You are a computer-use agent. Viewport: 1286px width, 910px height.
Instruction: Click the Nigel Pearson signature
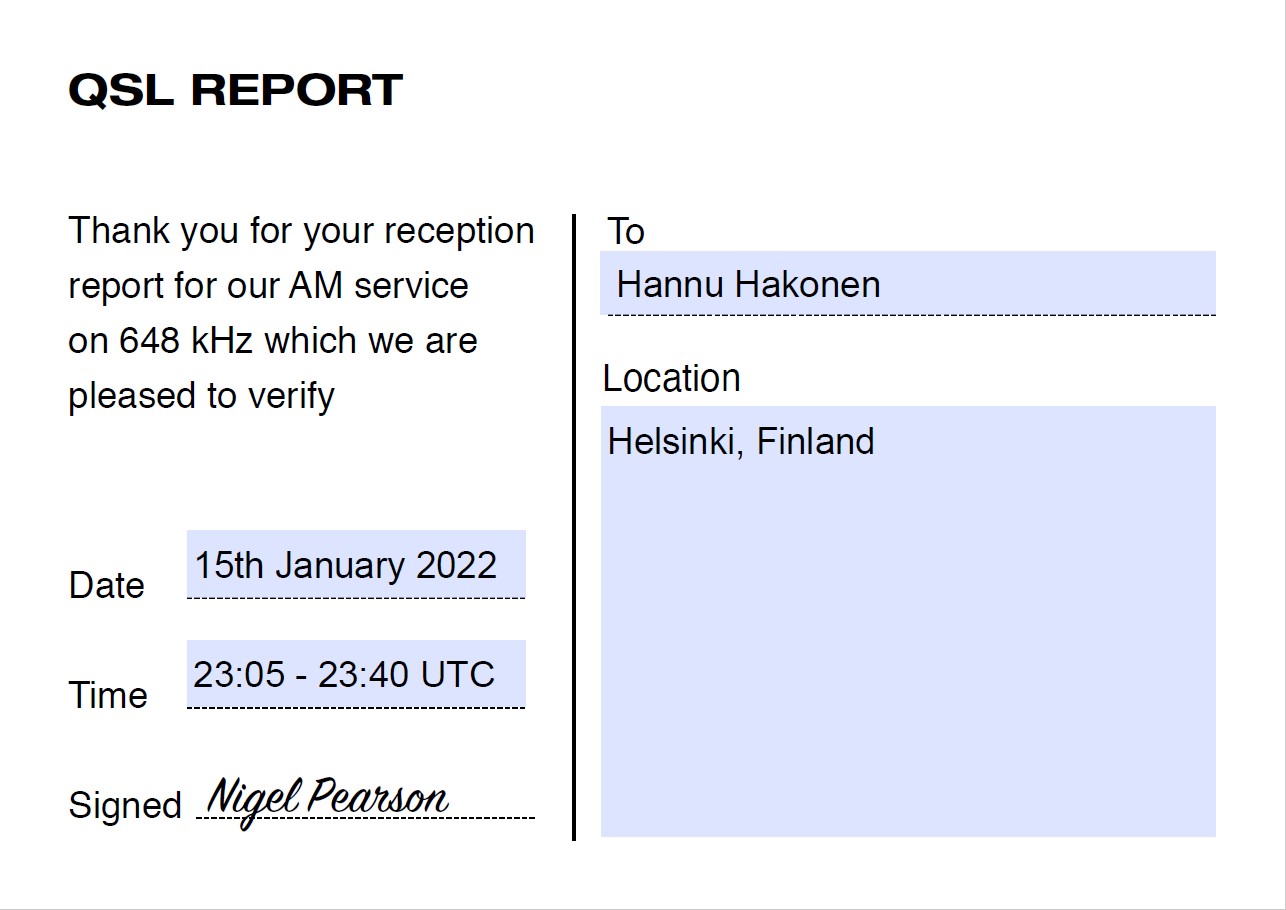click(x=328, y=799)
